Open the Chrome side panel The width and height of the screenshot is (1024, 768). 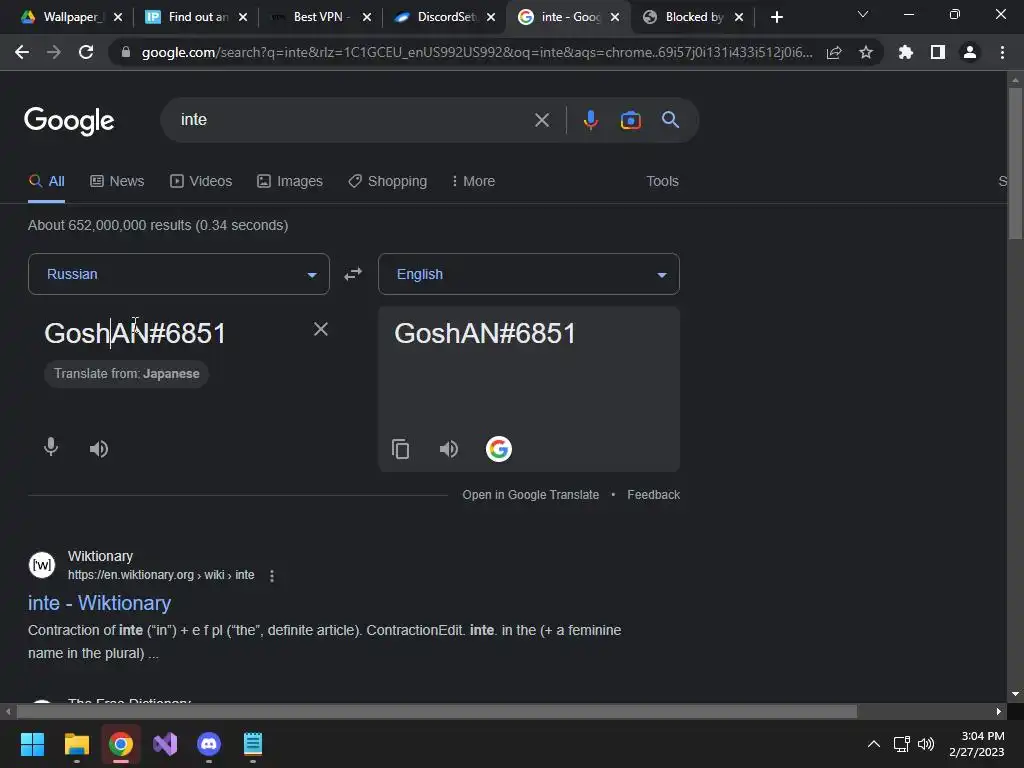[x=938, y=52]
